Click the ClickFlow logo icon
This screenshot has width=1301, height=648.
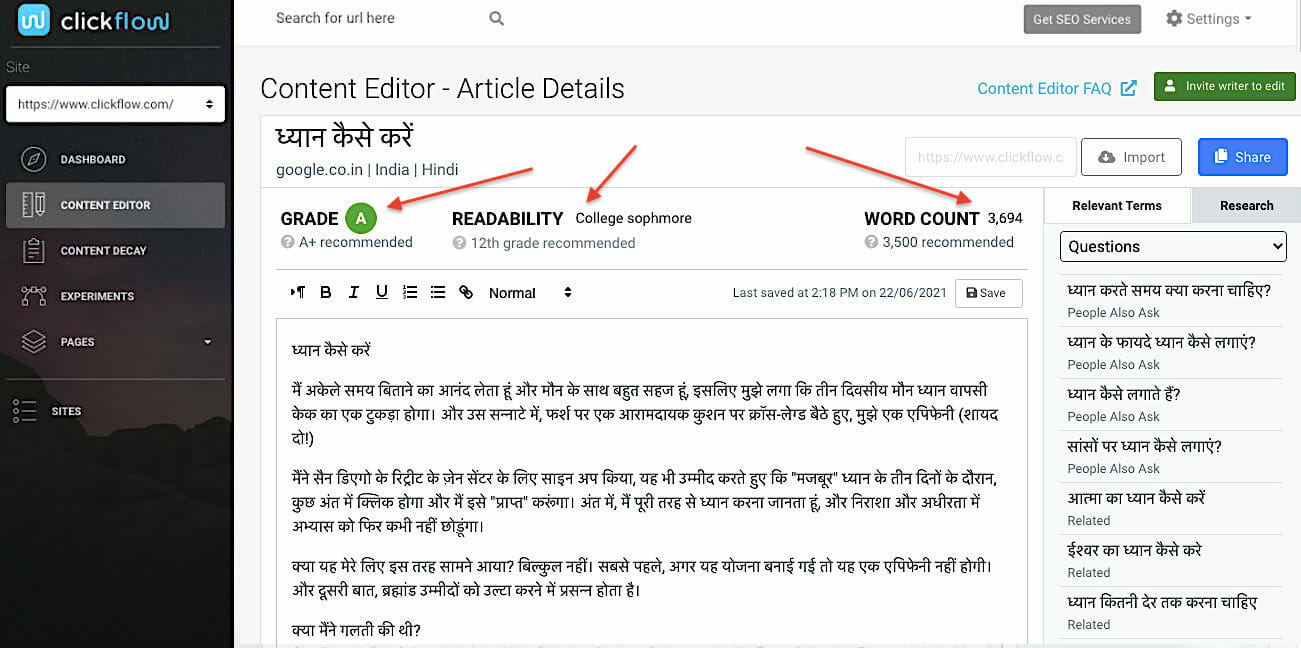[x=34, y=20]
